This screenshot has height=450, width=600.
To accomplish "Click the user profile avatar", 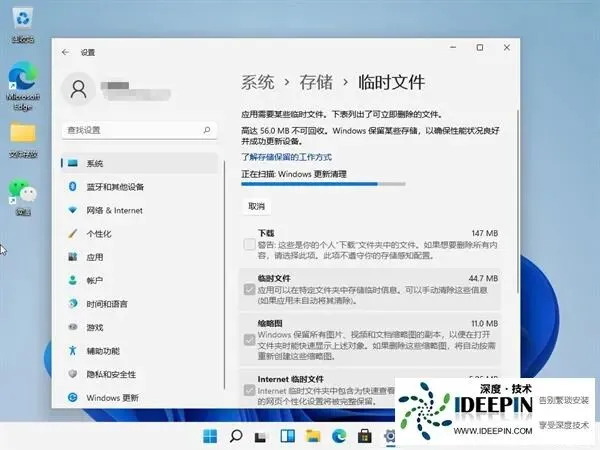I will pyautogui.click(x=78, y=89).
